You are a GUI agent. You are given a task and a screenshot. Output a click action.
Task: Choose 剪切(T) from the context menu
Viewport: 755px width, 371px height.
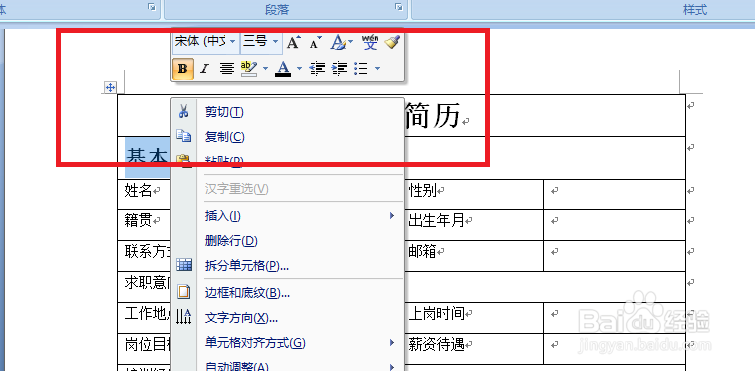[x=287, y=112]
